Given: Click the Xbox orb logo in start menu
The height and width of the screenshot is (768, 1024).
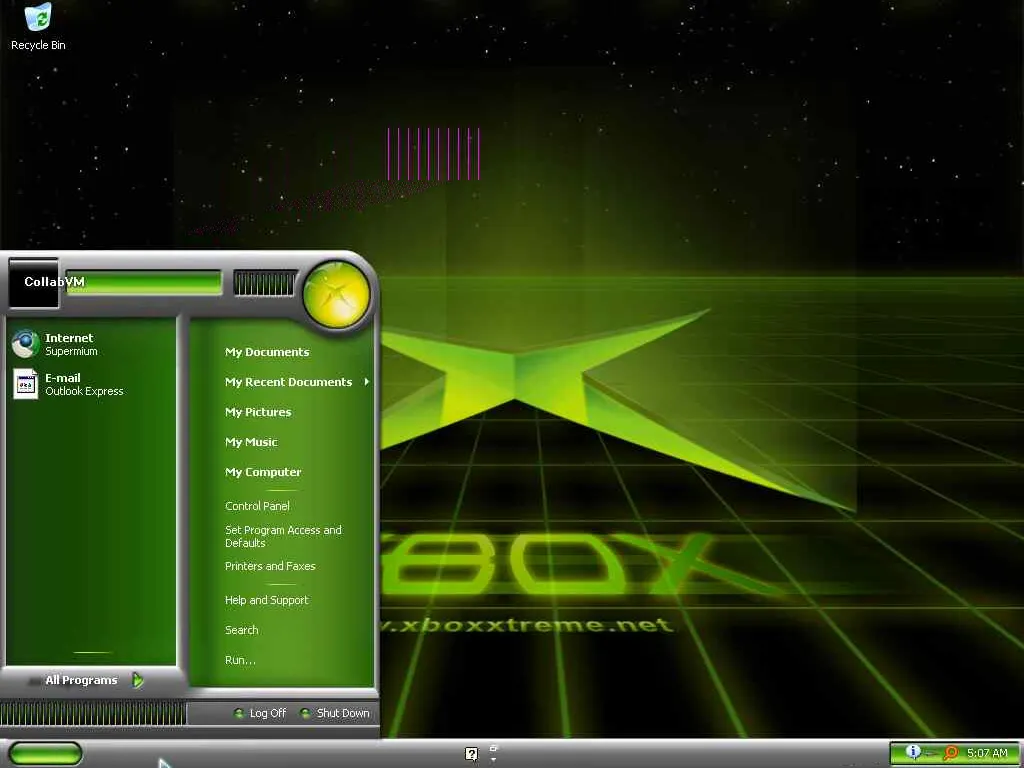Looking at the screenshot, I should (x=336, y=295).
